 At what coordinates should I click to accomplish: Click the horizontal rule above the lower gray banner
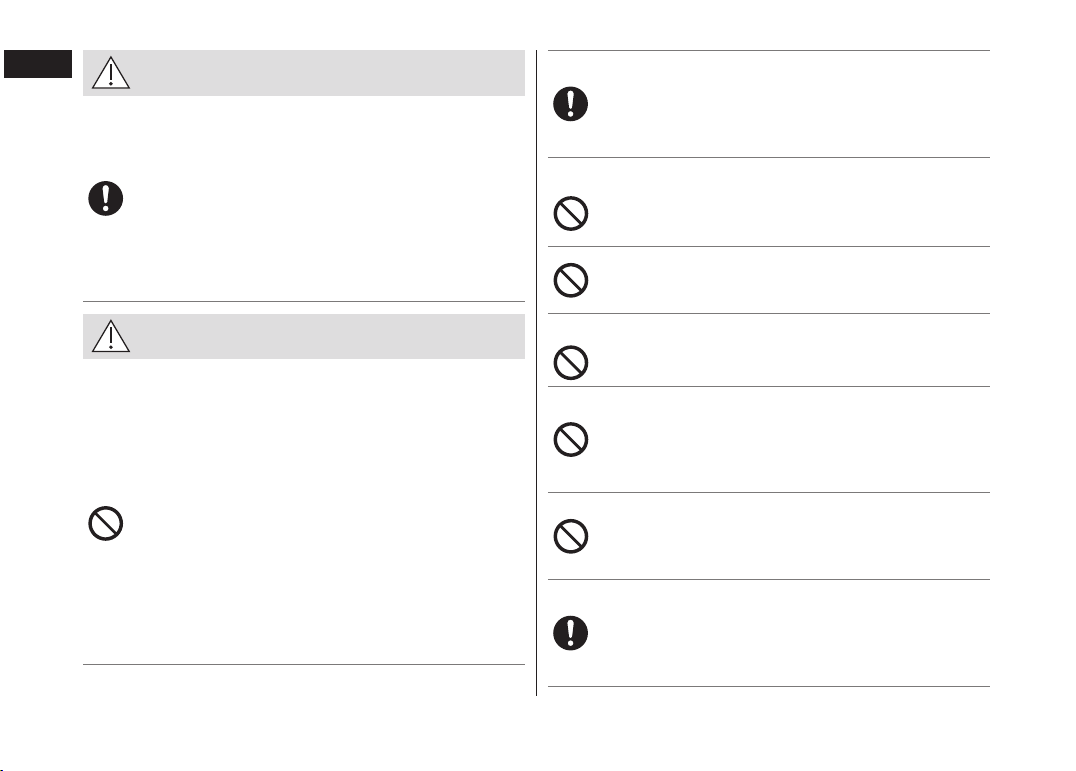pyautogui.click(x=304, y=301)
